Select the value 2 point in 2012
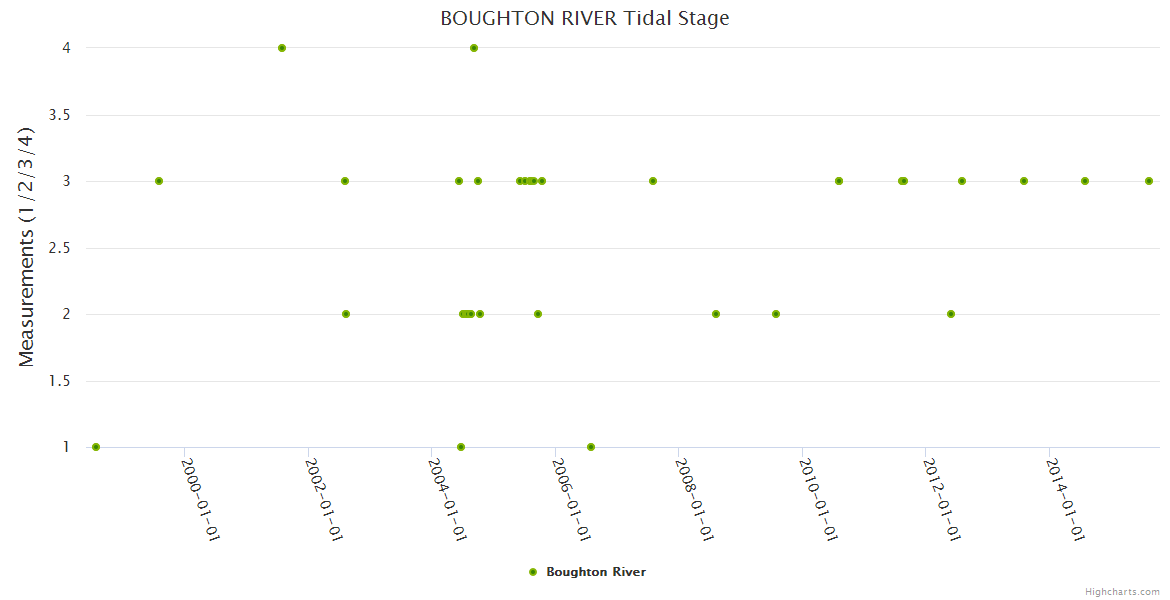Screen dimensions: 1170x600 point(951,314)
